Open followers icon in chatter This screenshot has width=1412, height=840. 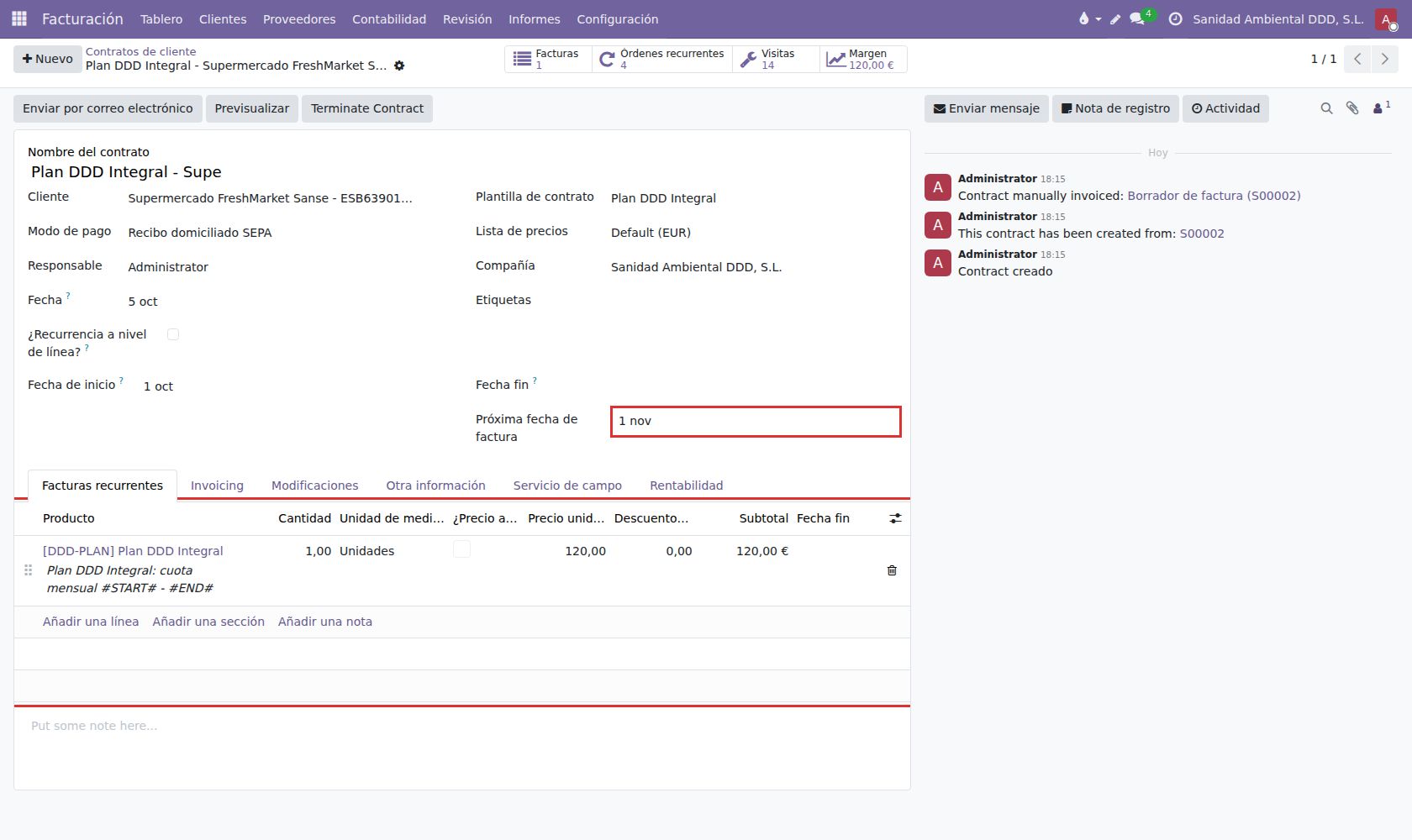(1381, 108)
